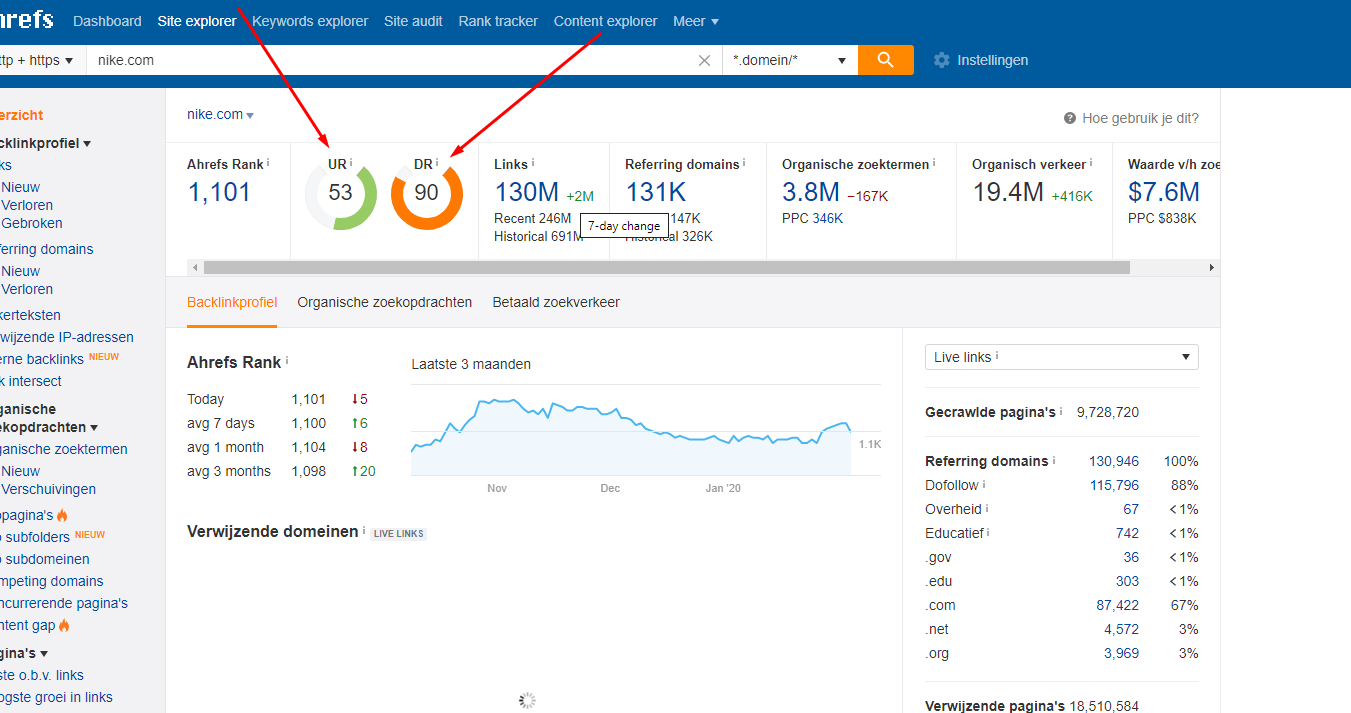1351x713 pixels.
Task: Click the green UR 53 gauge
Action: click(x=341, y=193)
